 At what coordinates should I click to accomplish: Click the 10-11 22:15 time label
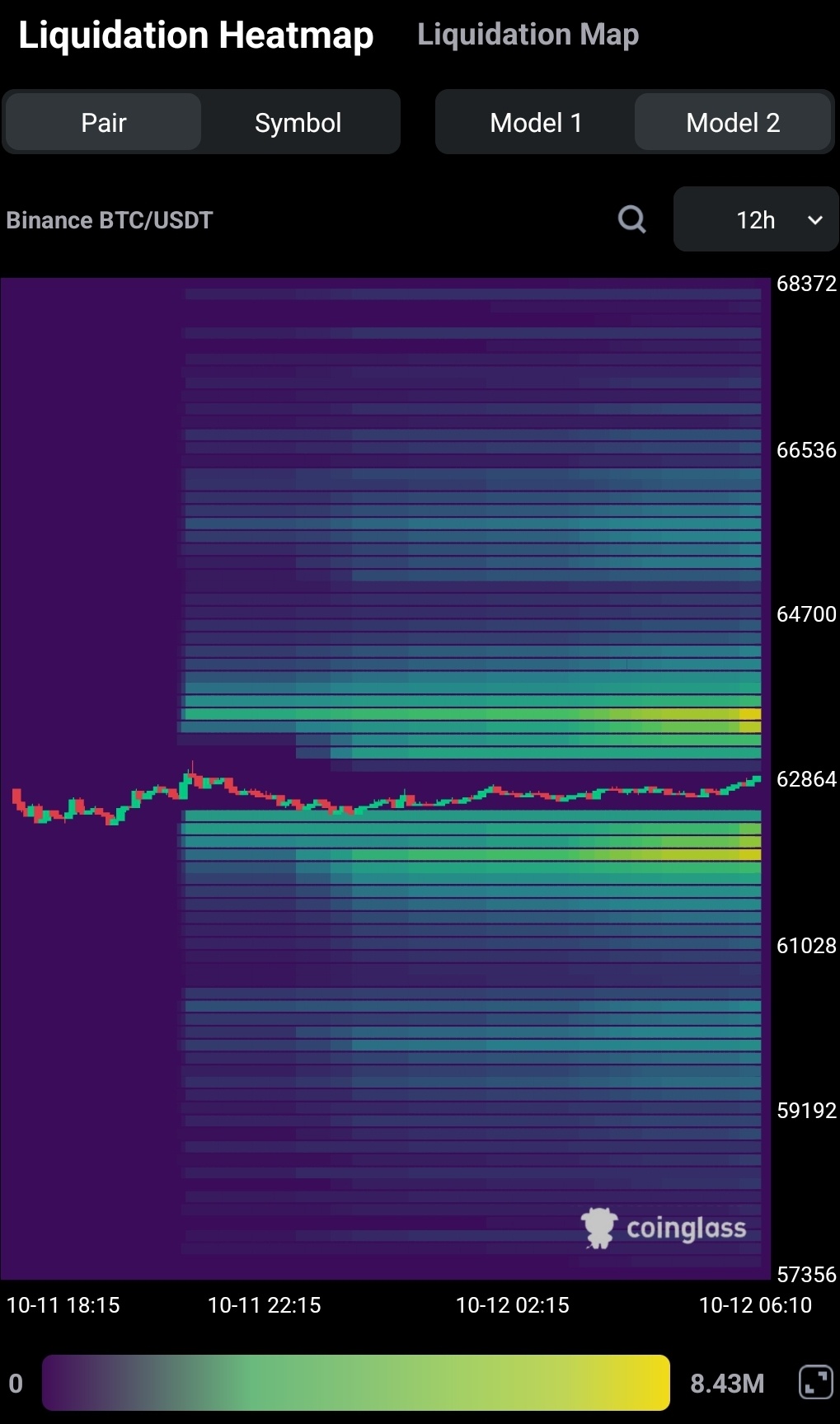[265, 1305]
